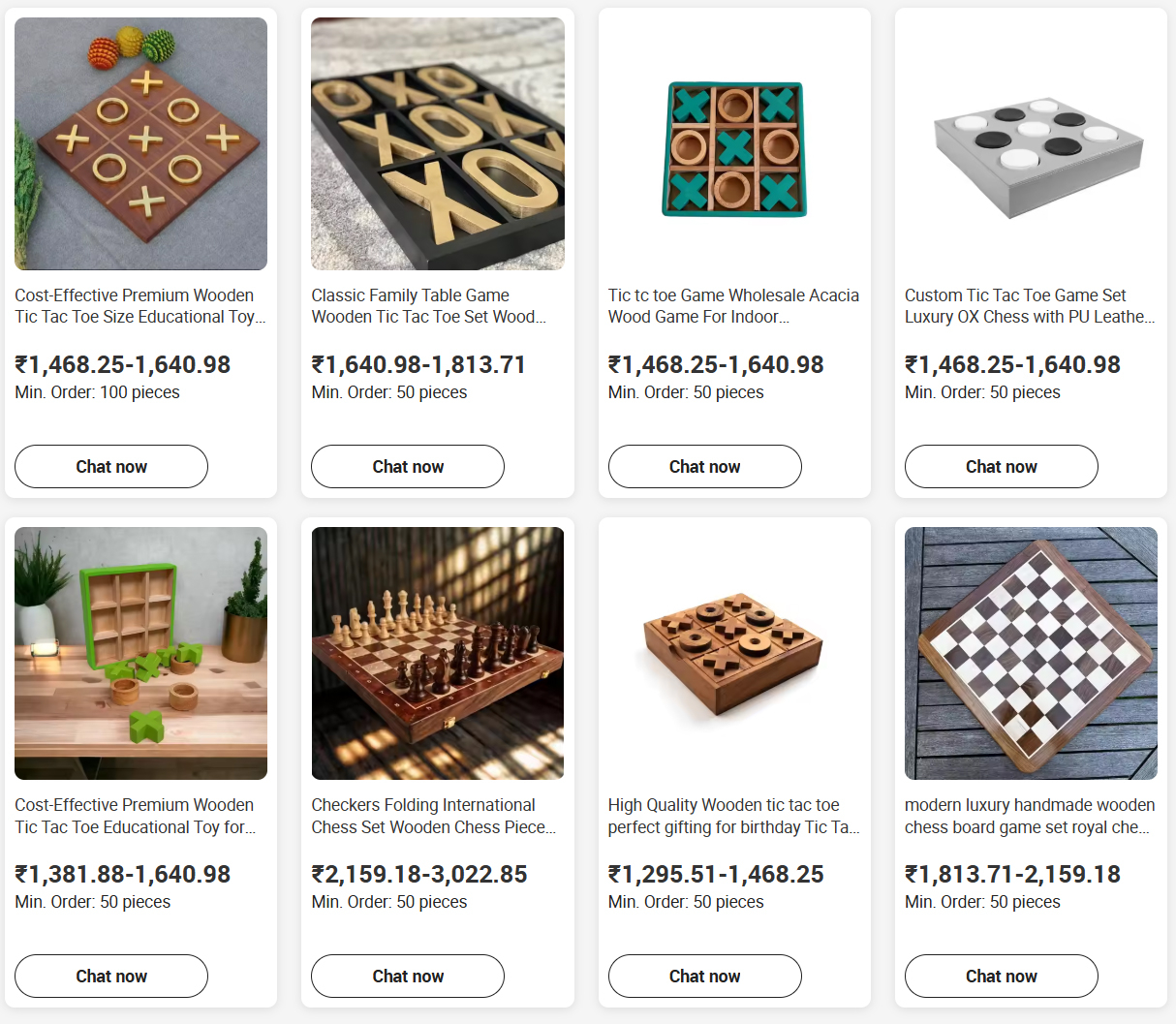View the teal acacia tic tac toe image
Screen dimensions: 1176x1024
734,143
